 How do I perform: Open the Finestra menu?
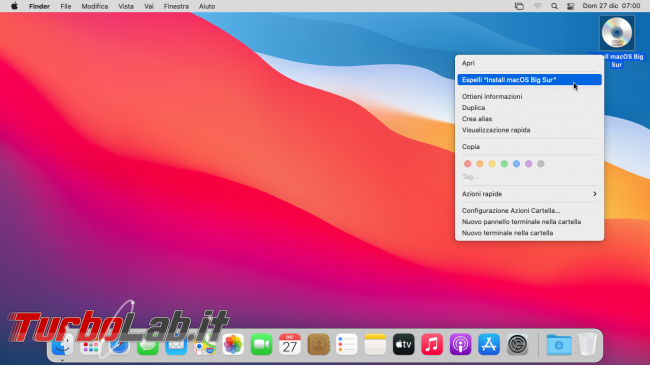[x=176, y=6]
